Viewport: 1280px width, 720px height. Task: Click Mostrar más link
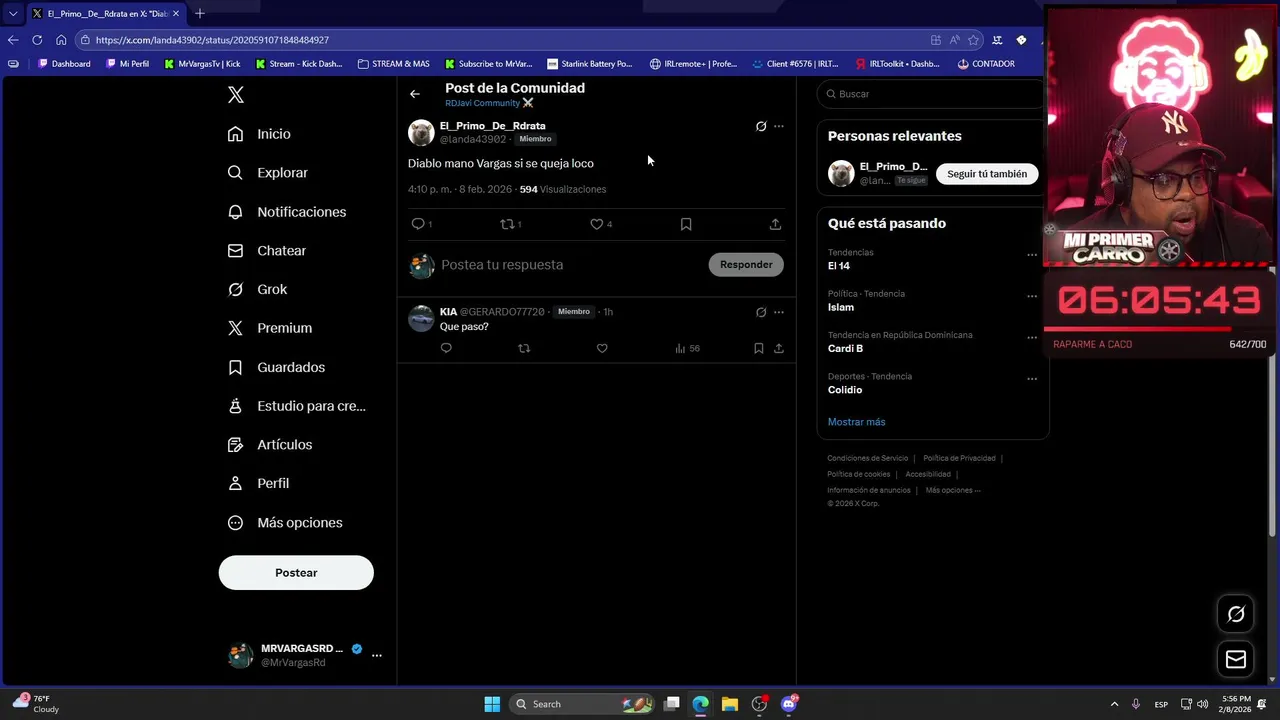click(856, 422)
